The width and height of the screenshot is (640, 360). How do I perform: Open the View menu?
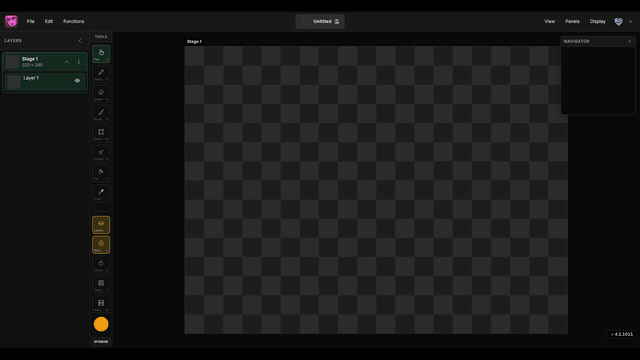click(549, 21)
